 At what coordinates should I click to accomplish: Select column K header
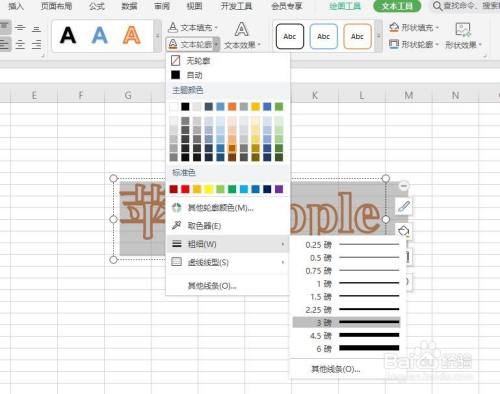coord(315,96)
